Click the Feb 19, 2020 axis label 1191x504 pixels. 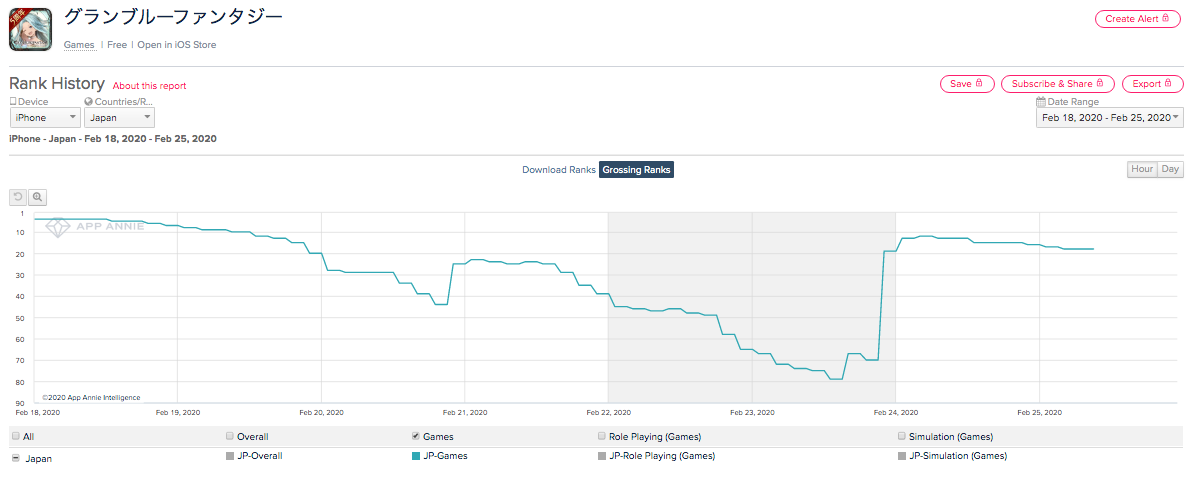click(x=178, y=413)
